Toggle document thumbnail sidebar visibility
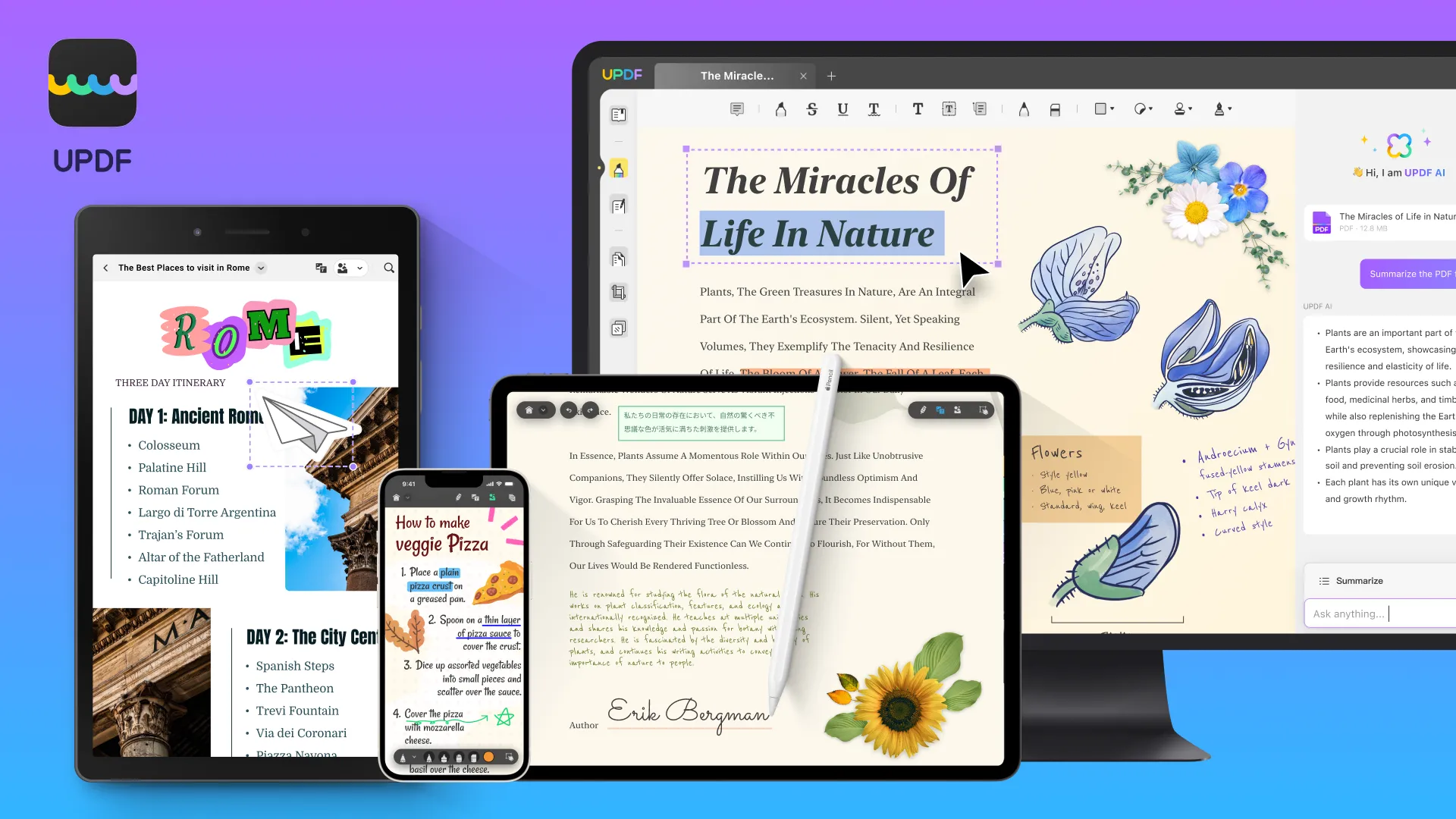 618,113
